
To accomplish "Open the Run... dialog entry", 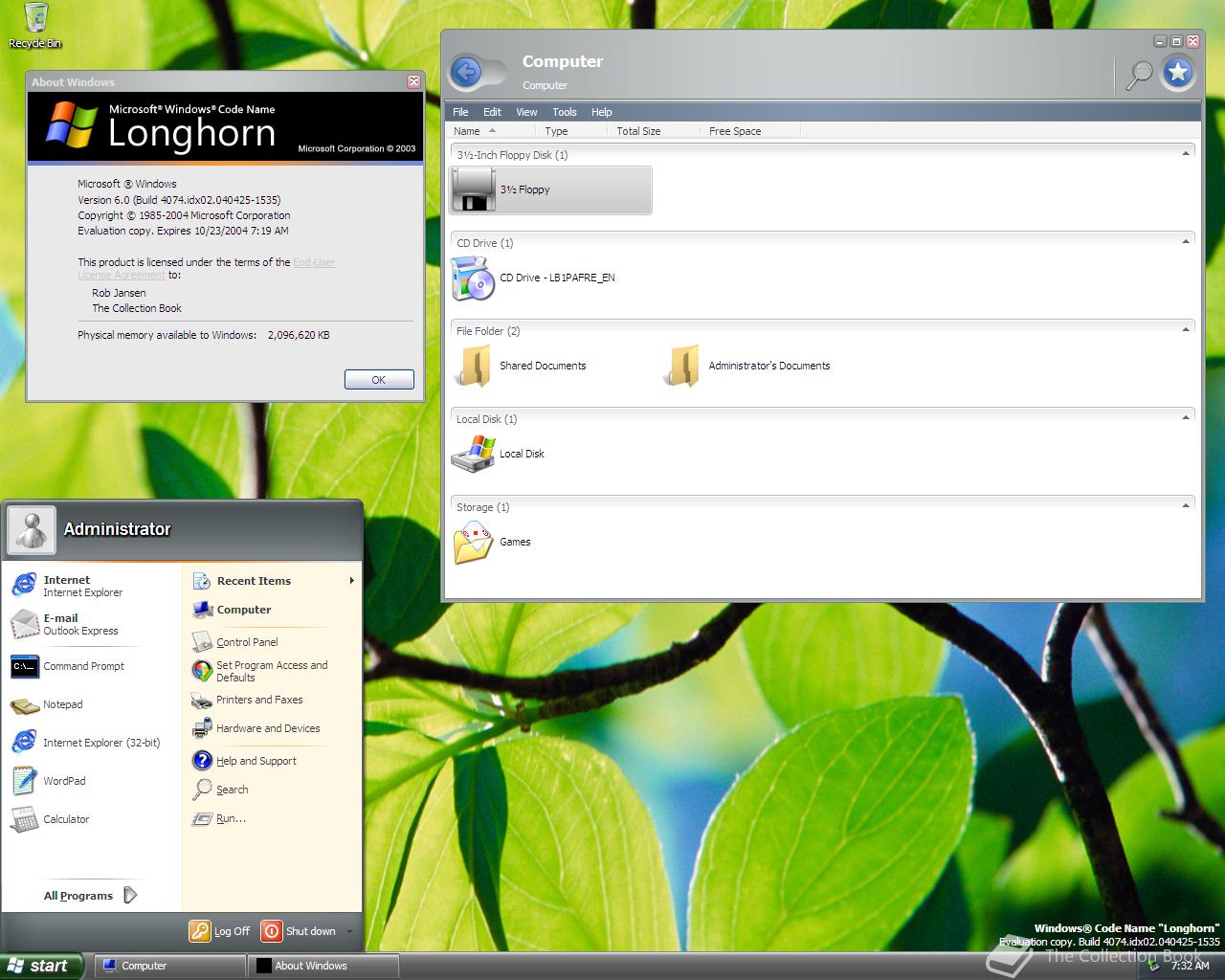I will 273,818.
